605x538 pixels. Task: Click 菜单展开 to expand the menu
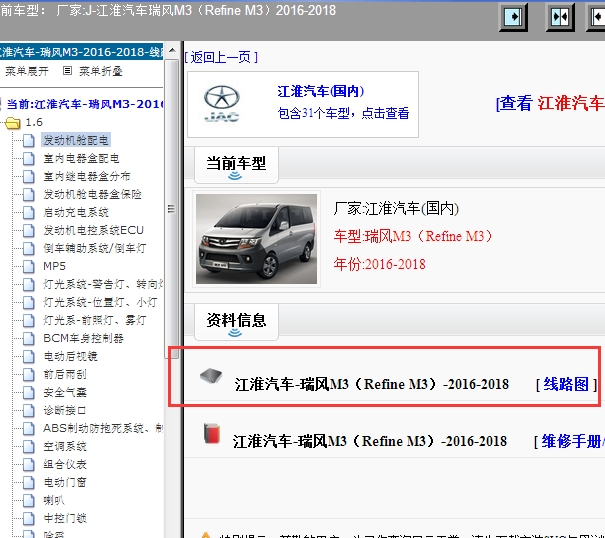(x=26, y=71)
